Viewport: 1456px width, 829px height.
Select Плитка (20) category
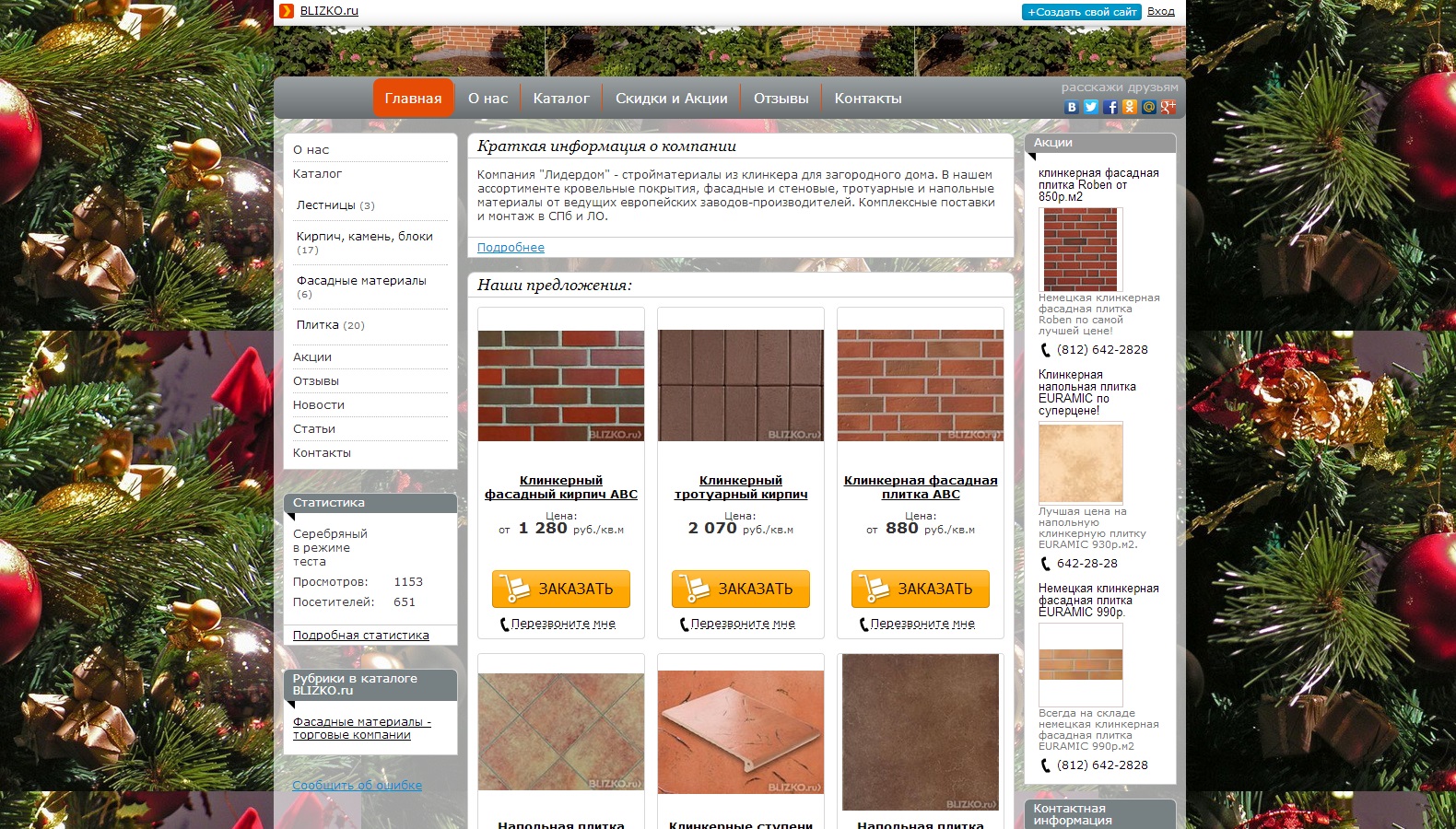point(330,325)
